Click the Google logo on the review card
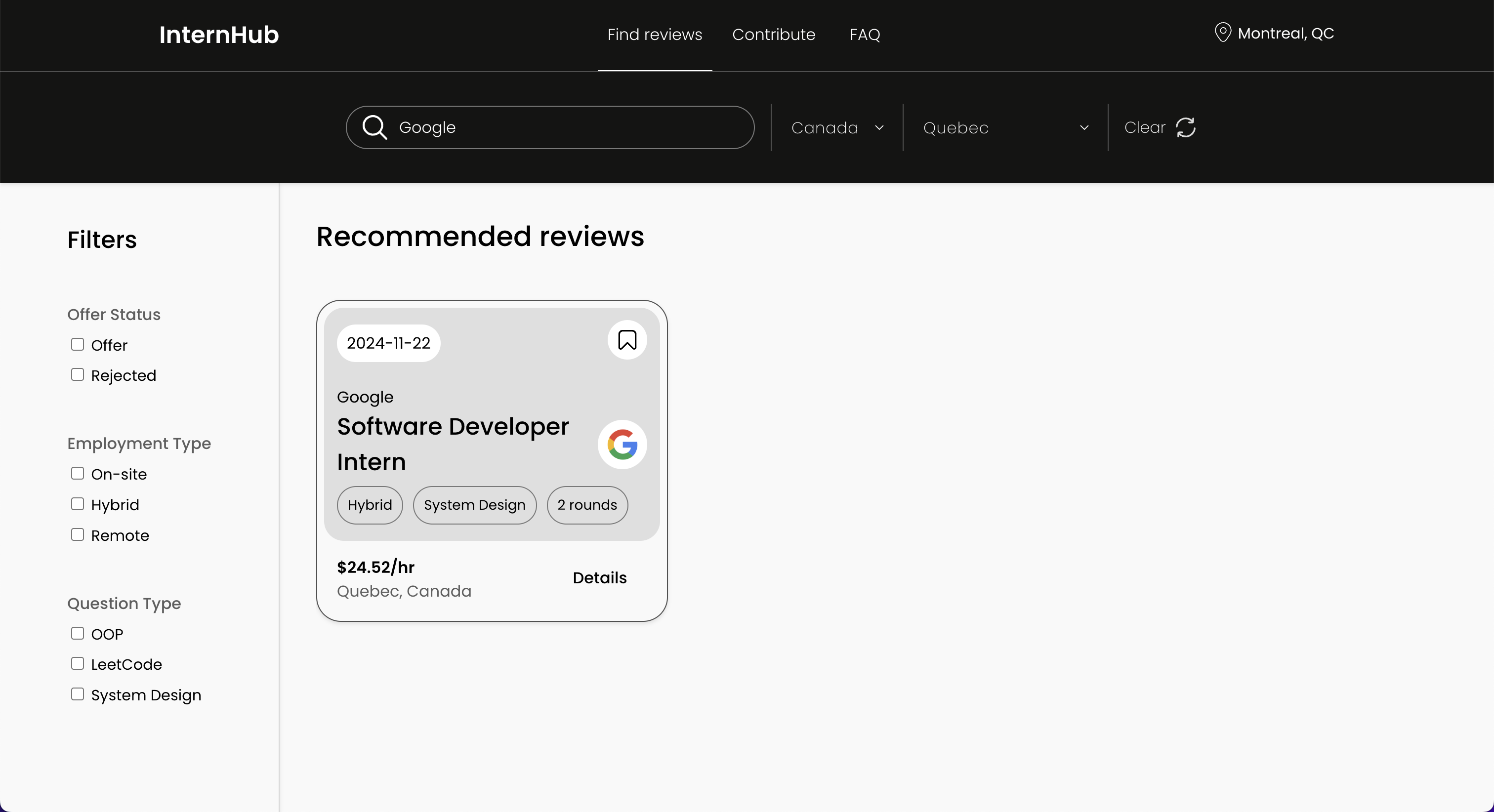The image size is (1494, 812). tap(622, 445)
